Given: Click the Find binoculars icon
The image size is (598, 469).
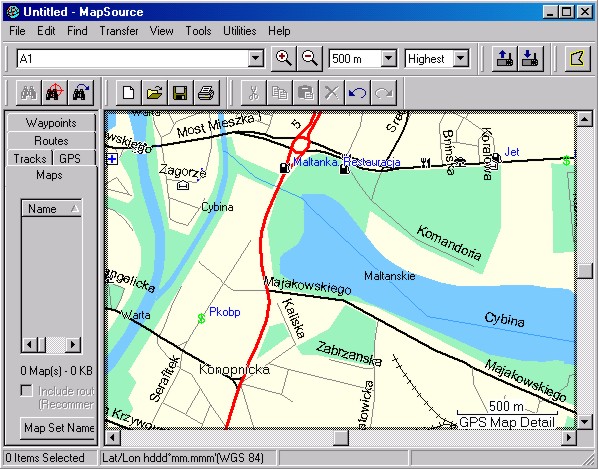Looking at the screenshot, I should coord(29,93).
